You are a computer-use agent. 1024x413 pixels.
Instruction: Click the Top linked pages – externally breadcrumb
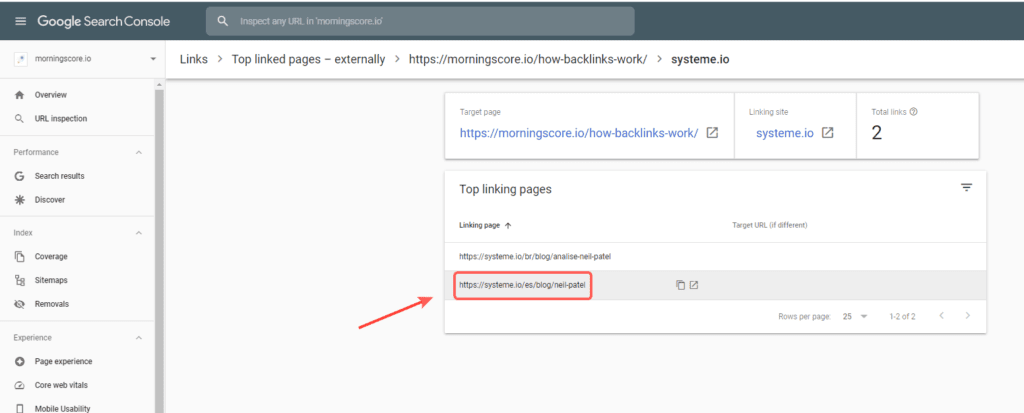coord(308,59)
